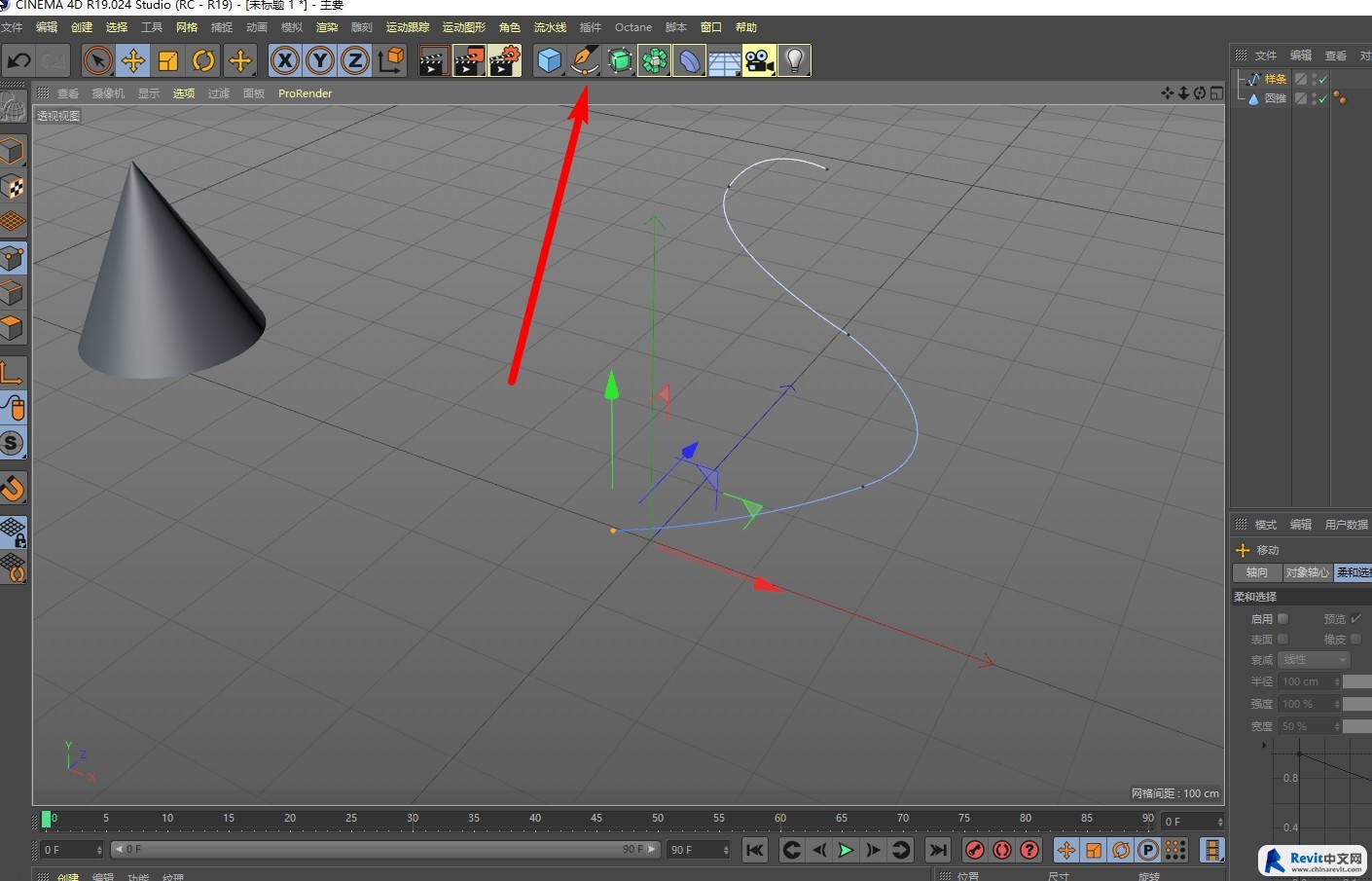1372x881 pixels.
Task: Click the 强度 slider bar
Action: (1357, 704)
